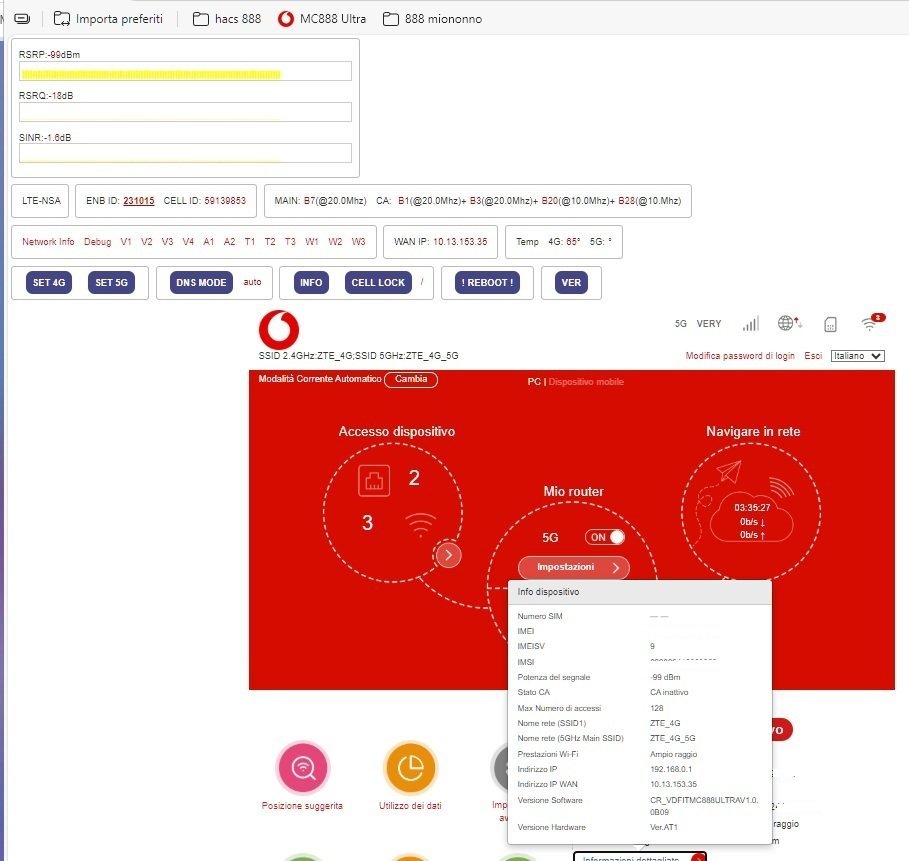The height and width of the screenshot is (861, 909).
Task: Click the T3 link
Action: pyautogui.click(x=290, y=242)
